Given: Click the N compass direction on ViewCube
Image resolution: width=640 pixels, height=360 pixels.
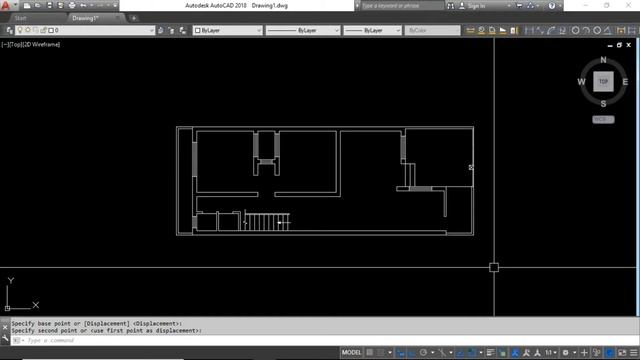Looking at the screenshot, I should tap(603, 60).
